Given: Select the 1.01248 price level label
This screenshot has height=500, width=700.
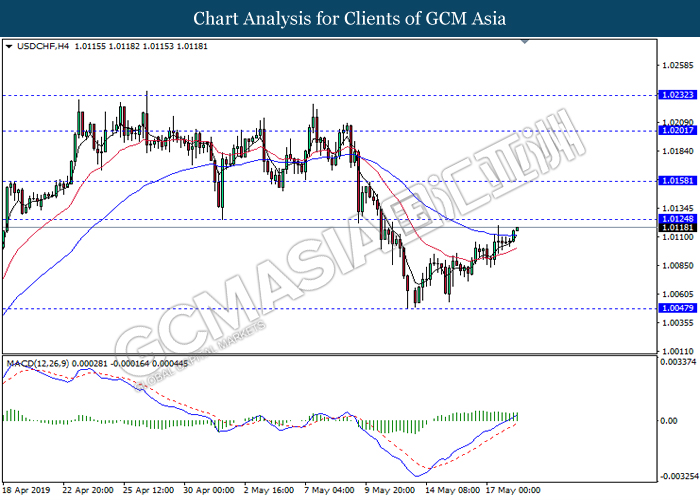Looking at the screenshot, I should point(678,219).
